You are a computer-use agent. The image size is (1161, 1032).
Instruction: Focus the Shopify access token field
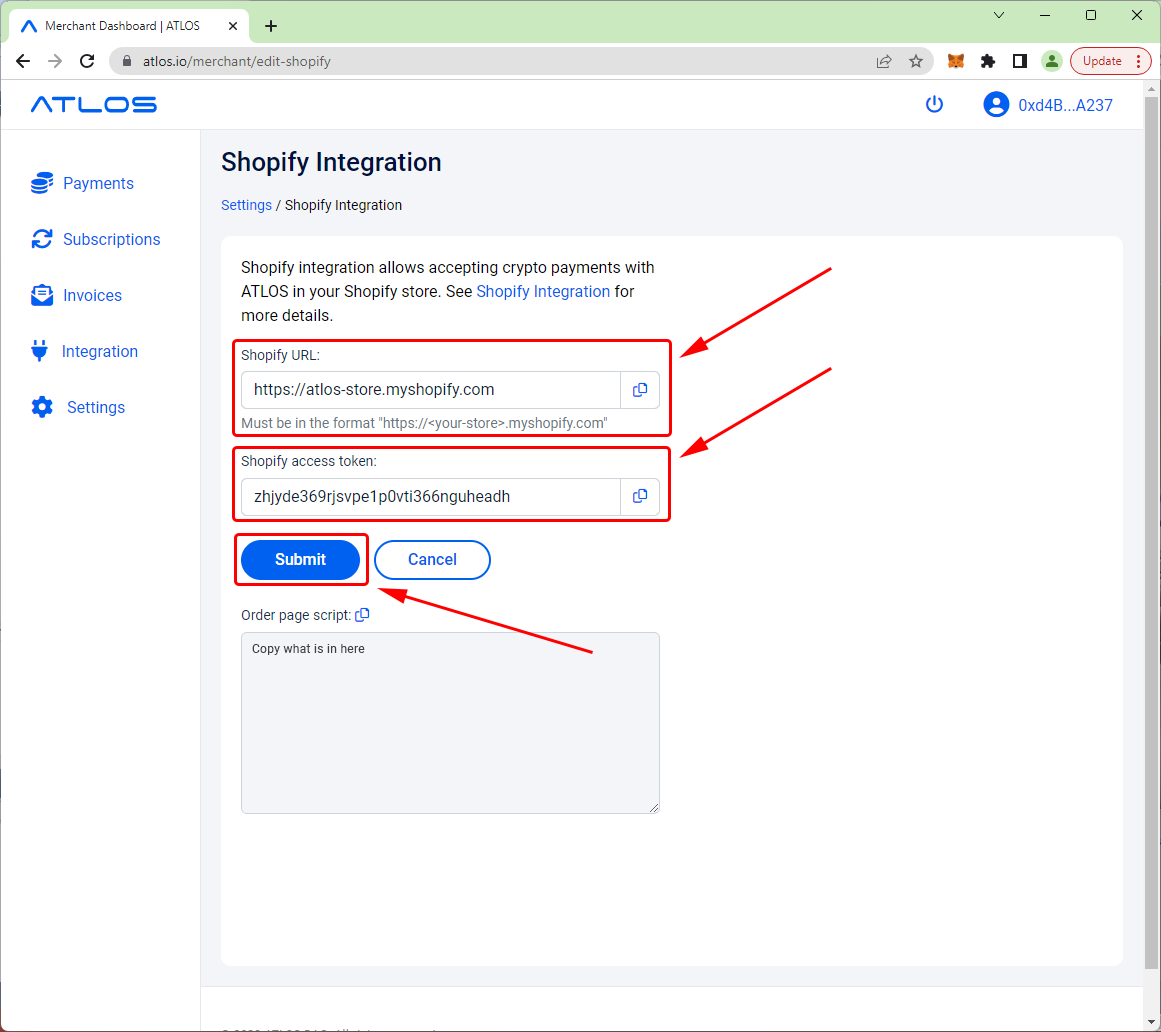[x=431, y=497]
